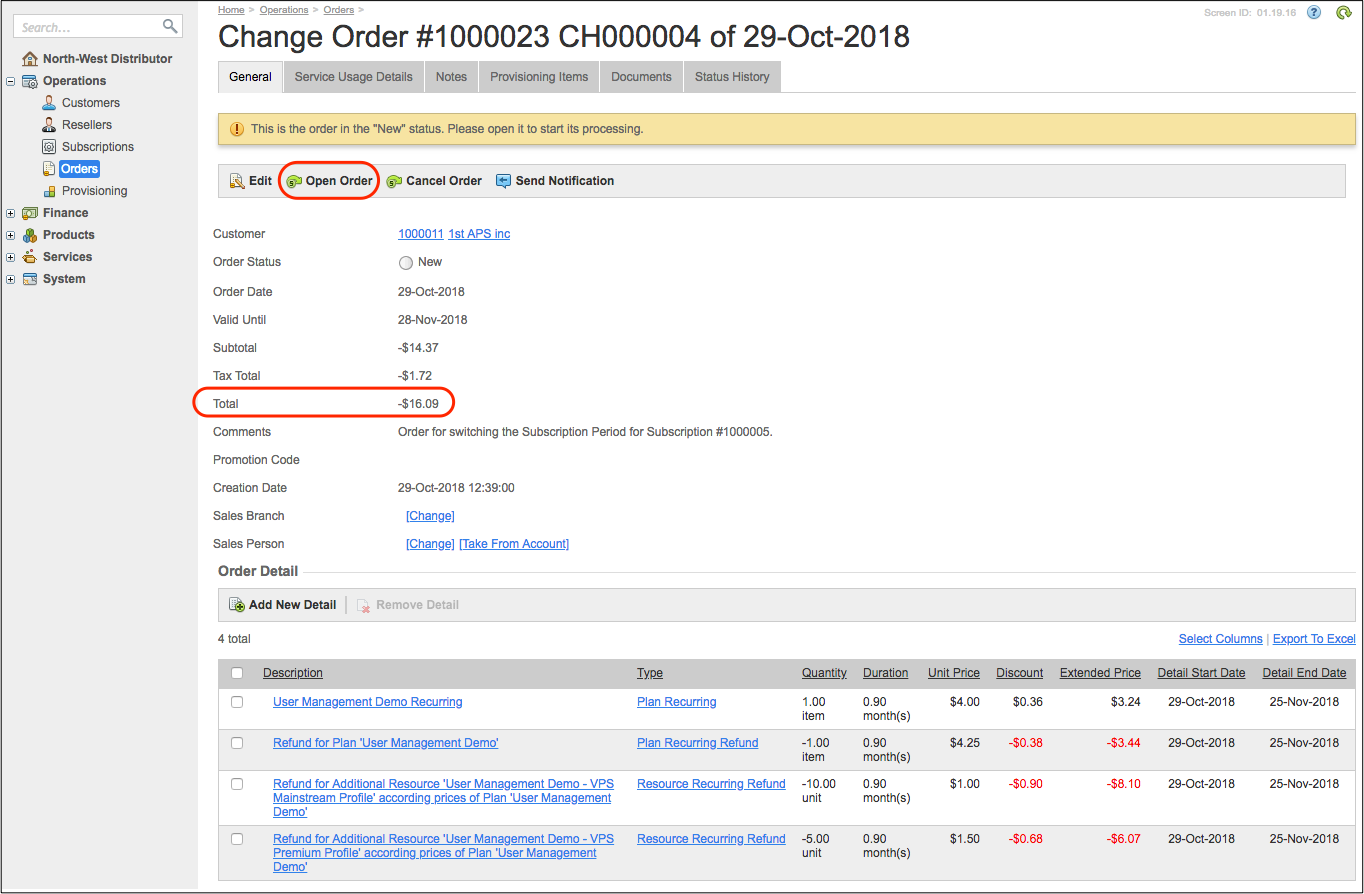Switch to the Service Usage Details tab

click(x=353, y=77)
